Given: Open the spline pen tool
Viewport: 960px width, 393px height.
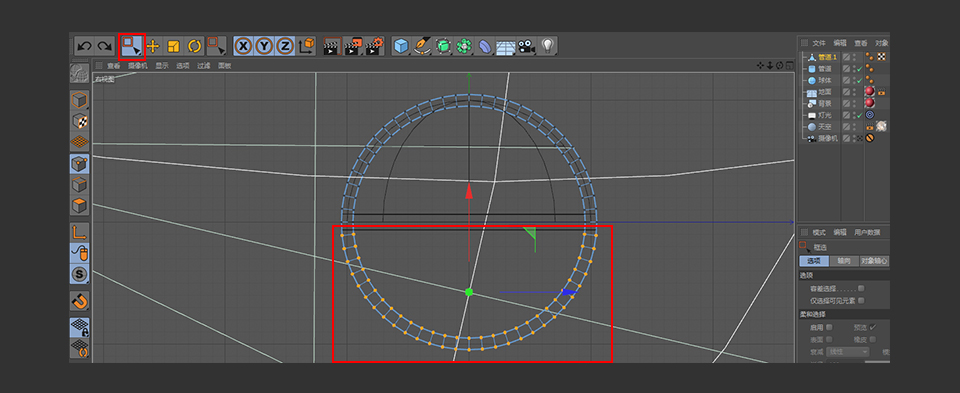Looking at the screenshot, I should coord(422,46).
